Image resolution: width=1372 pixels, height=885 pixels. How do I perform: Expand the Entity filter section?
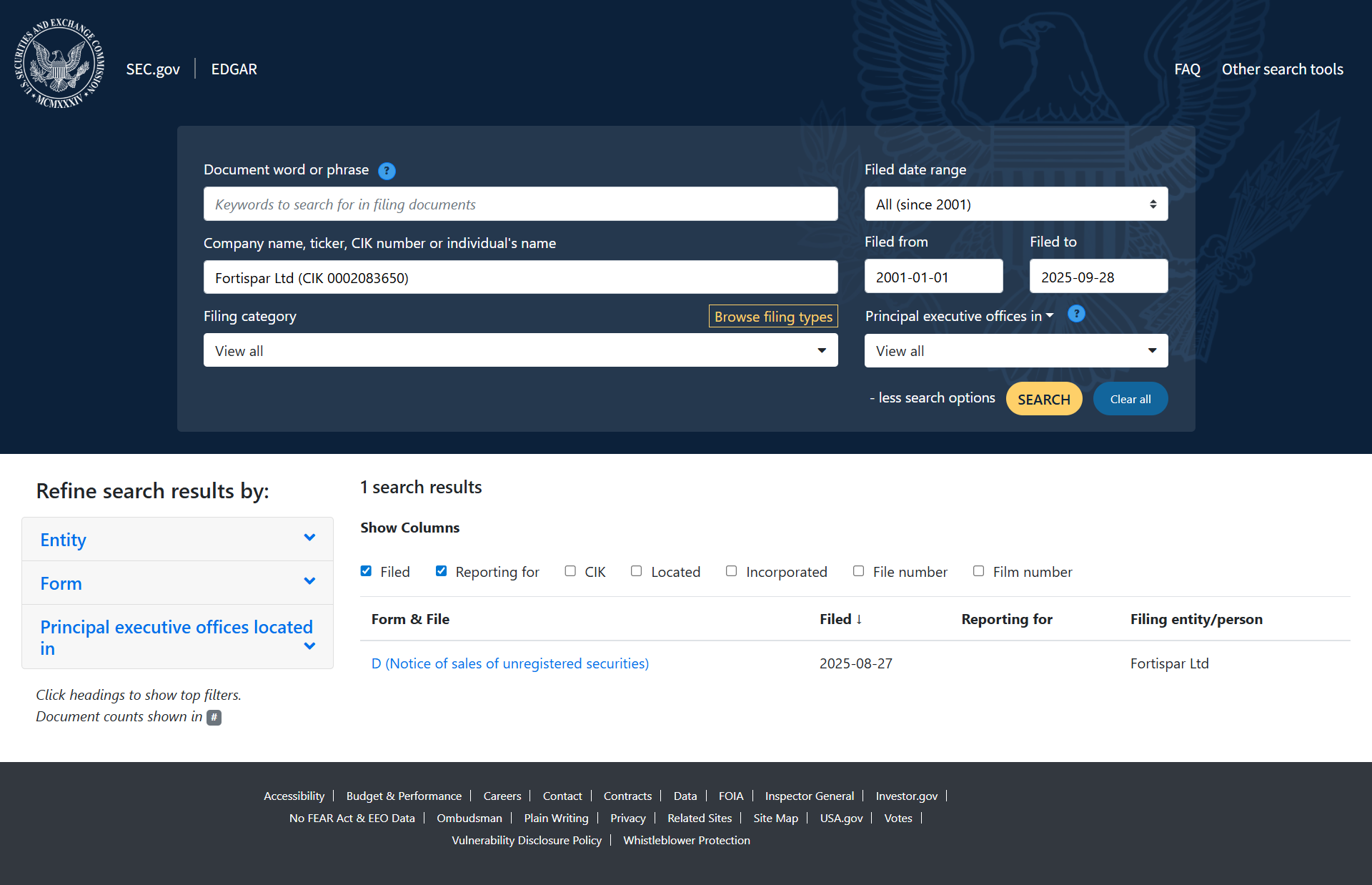click(x=178, y=540)
